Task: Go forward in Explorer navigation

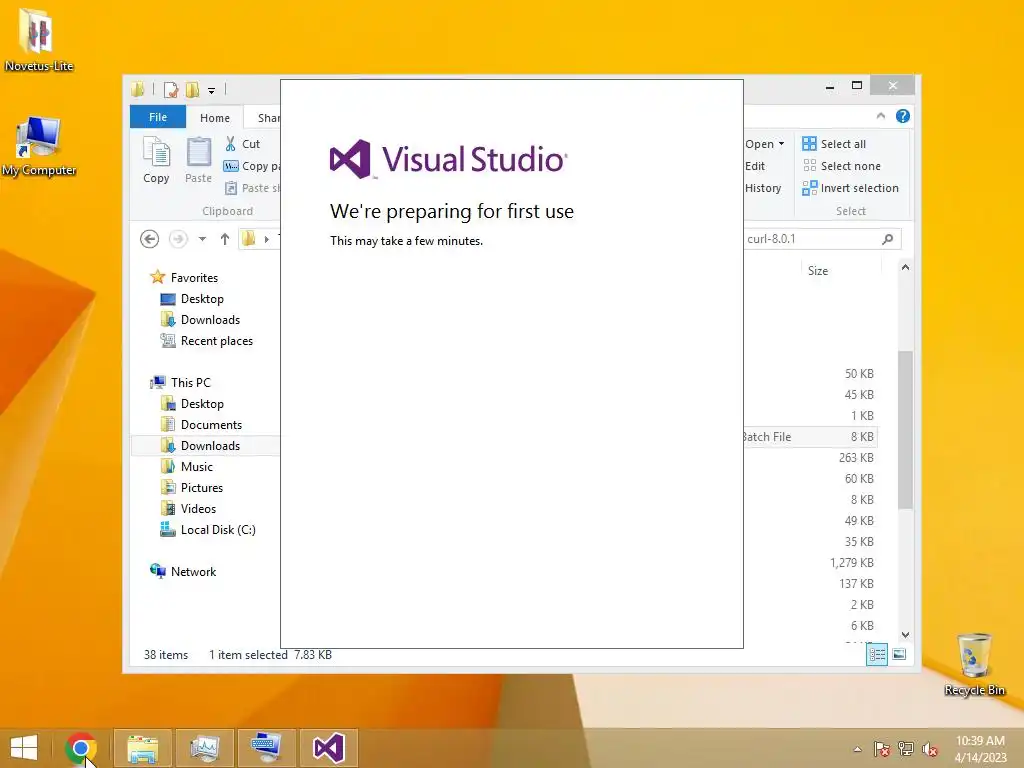Action: tap(178, 239)
